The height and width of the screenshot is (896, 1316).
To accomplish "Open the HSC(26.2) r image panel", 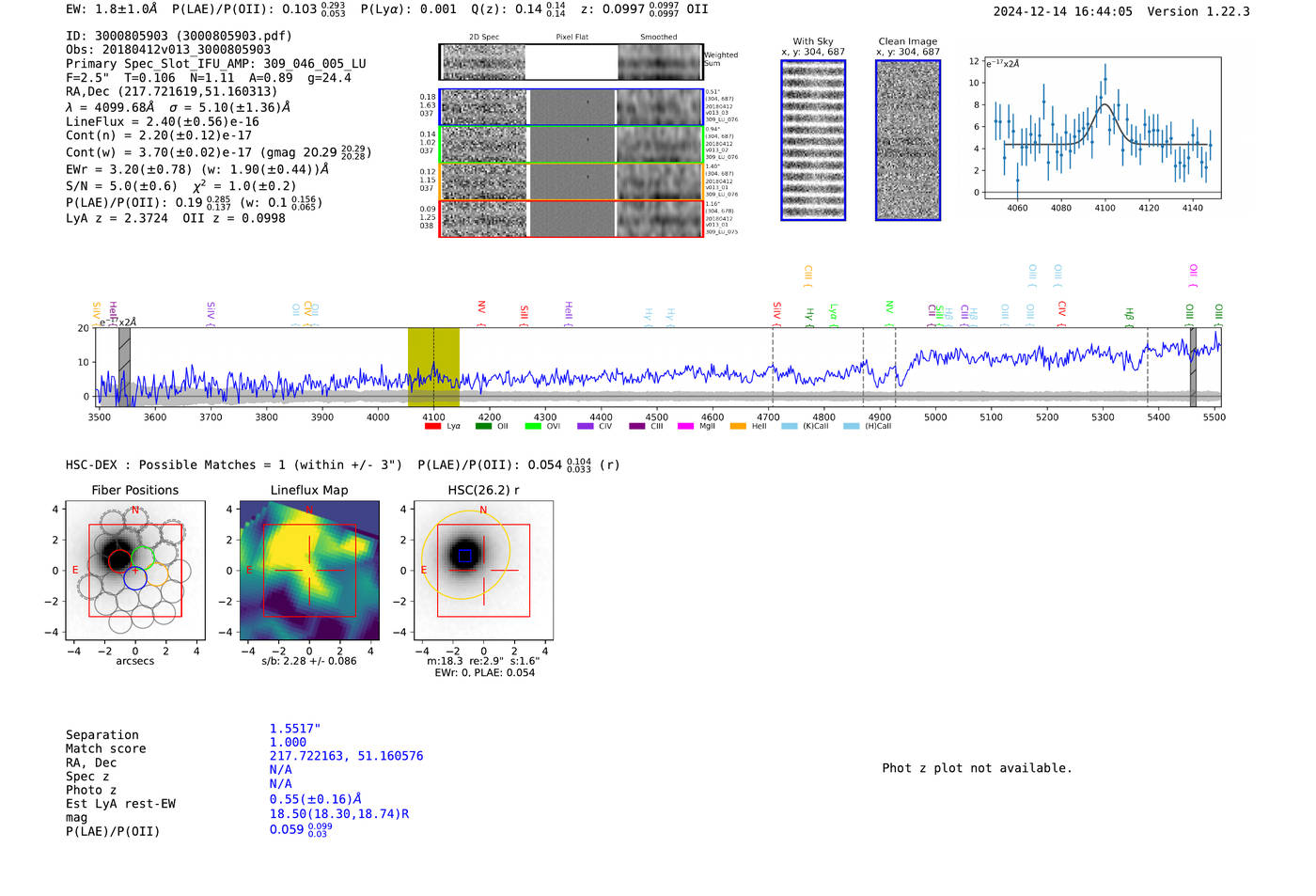I will 483,571.
